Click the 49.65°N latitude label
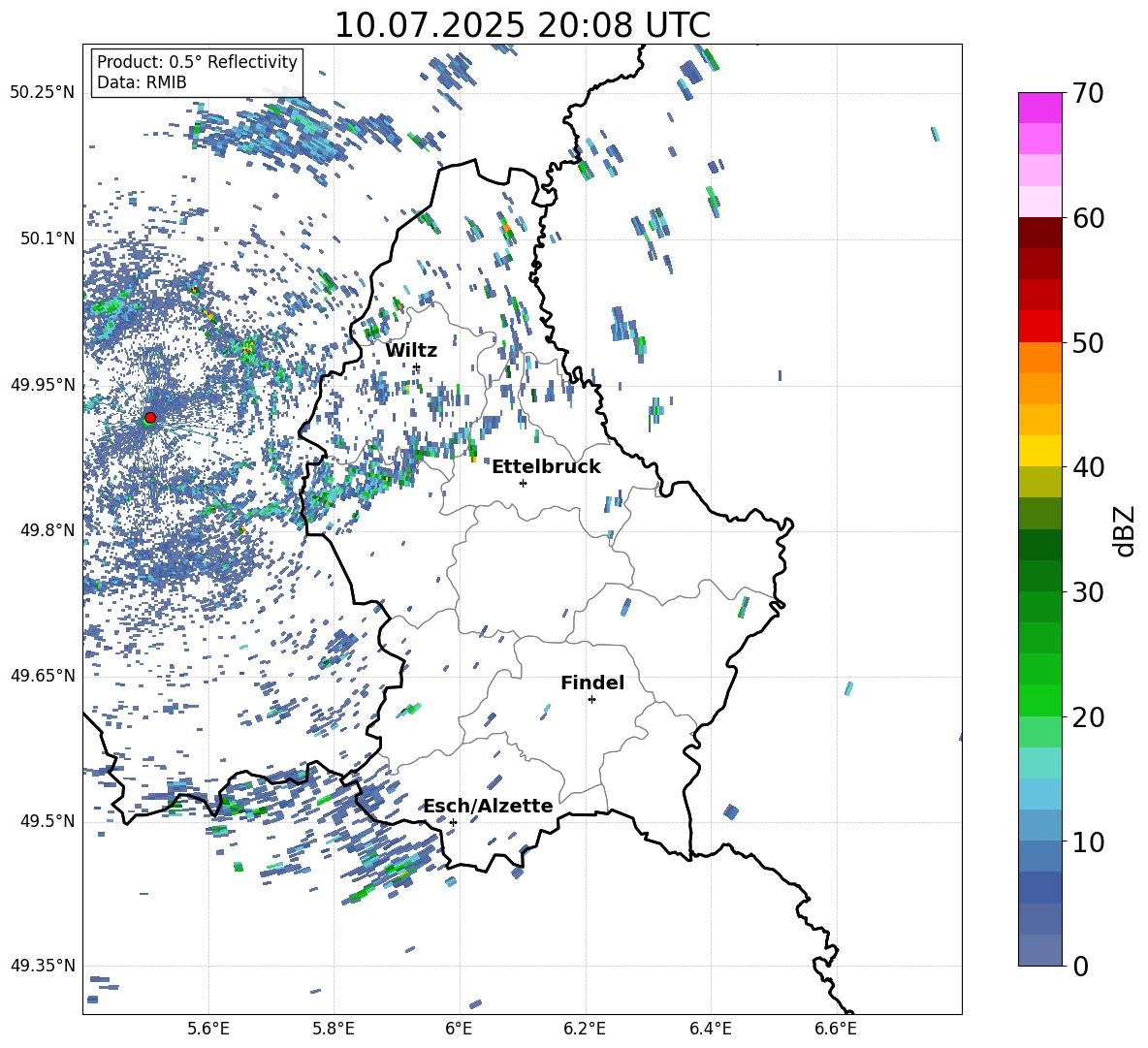The width and height of the screenshot is (1148, 1048). [x=43, y=676]
